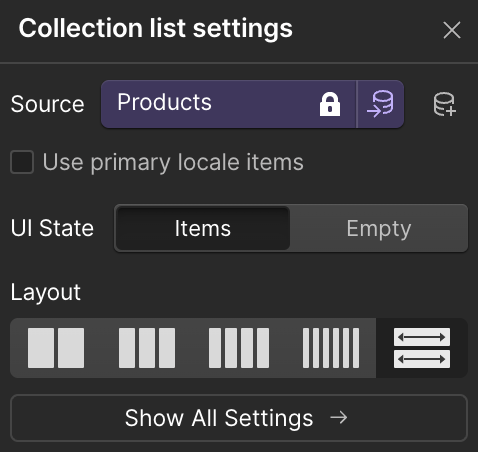Click the arrow beside Show All Settings
The height and width of the screenshot is (452, 478).
pos(339,417)
